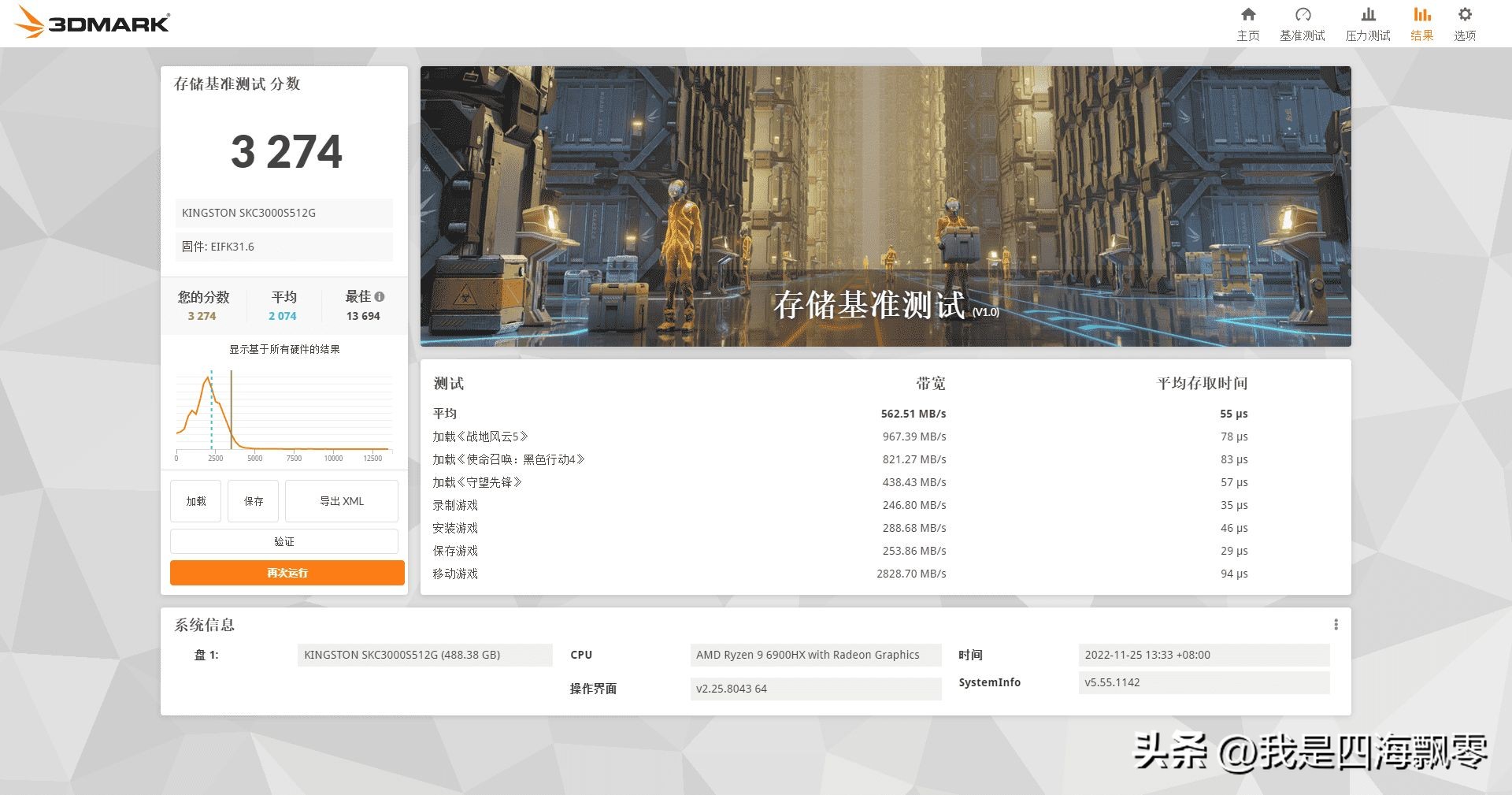Open the 压力测试 stress test icon

[x=1368, y=15]
